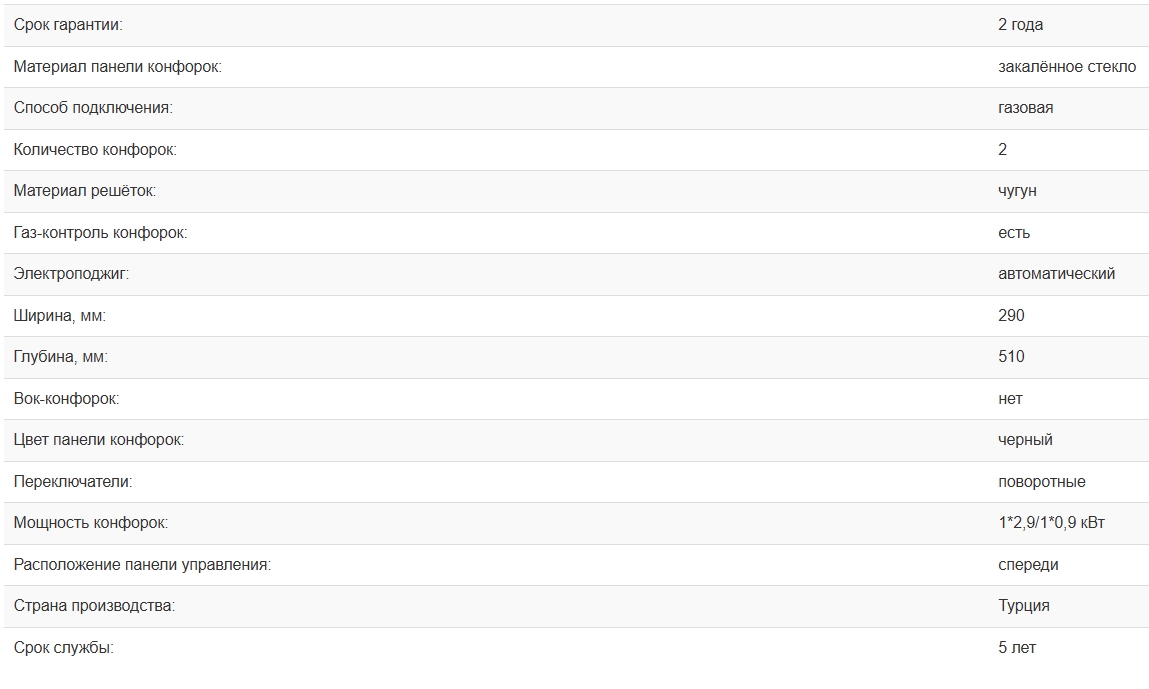
Task: Click the 'Материал решёток:' label
Action: click(x=85, y=191)
